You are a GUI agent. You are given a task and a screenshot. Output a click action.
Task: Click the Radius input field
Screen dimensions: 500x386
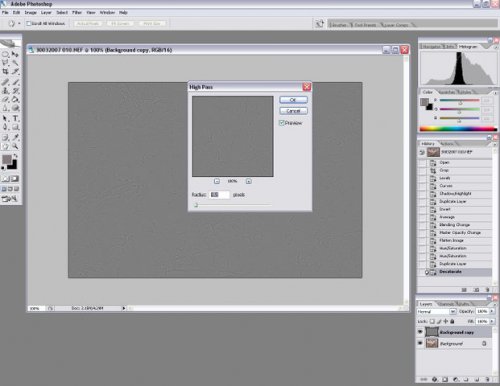coord(219,195)
